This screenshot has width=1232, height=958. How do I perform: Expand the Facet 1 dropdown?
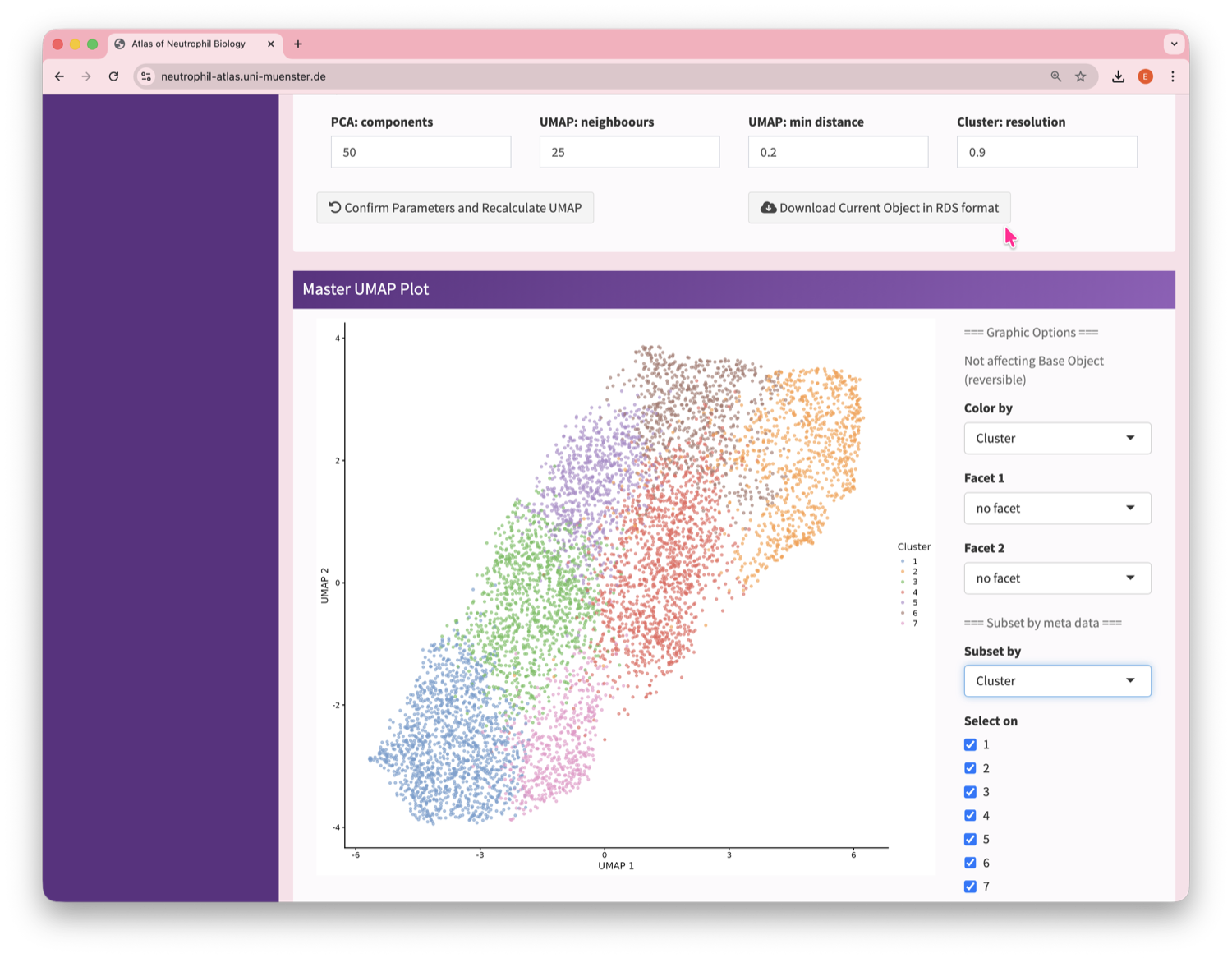click(x=1056, y=509)
